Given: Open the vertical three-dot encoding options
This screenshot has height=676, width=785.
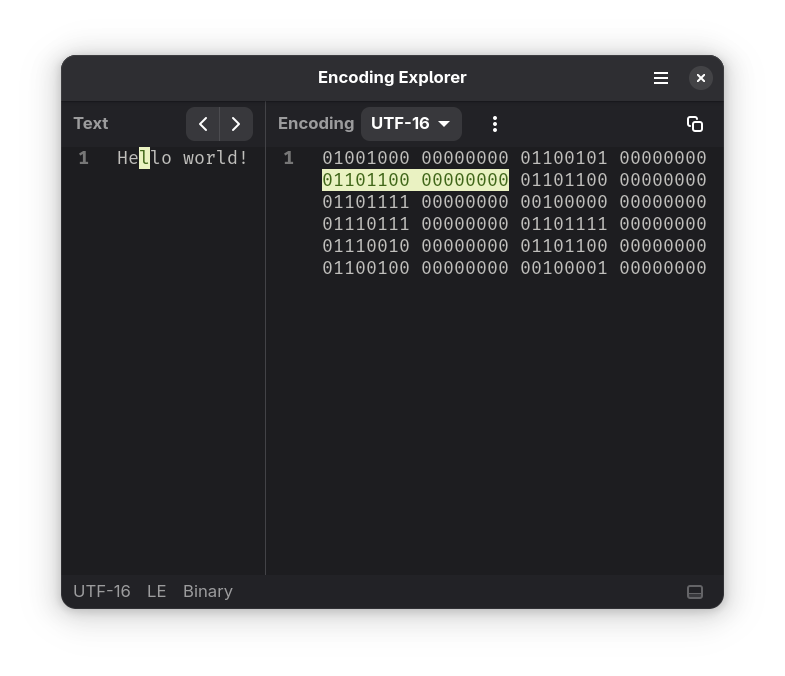Looking at the screenshot, I should [495, 124].
